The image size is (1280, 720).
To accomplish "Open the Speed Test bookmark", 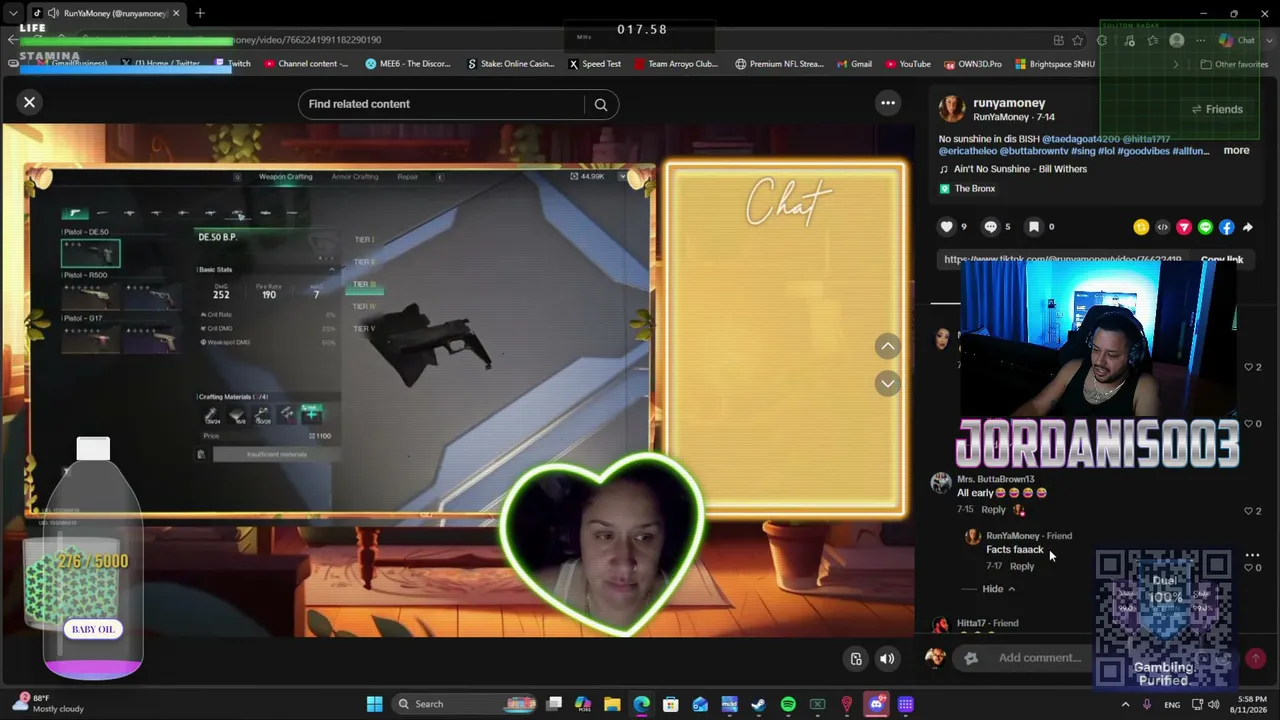I will tap(595, 64).
